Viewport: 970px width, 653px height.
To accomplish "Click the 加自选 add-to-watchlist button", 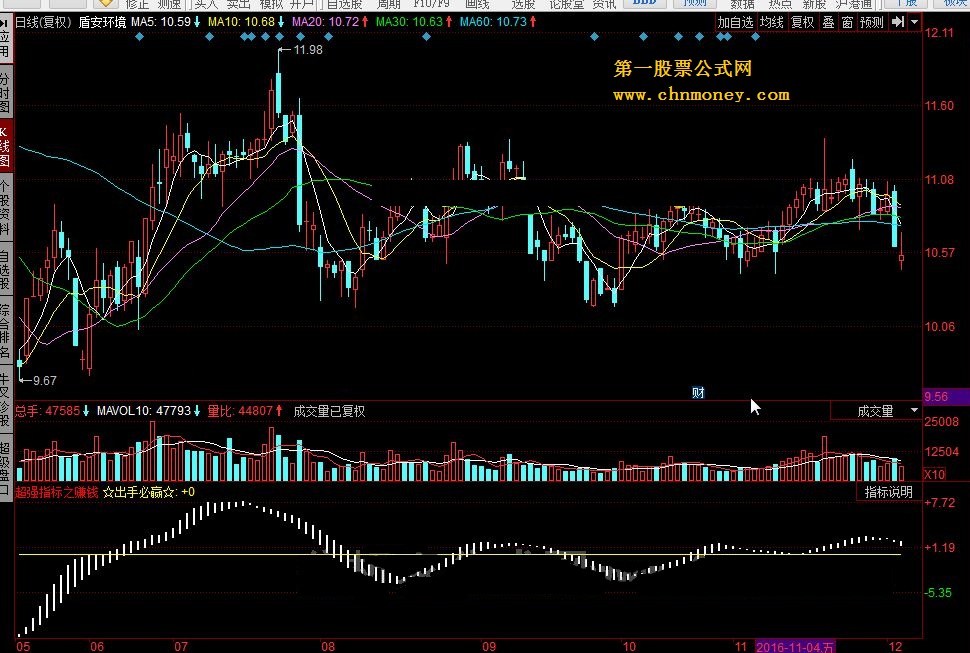I will point(735,22).
